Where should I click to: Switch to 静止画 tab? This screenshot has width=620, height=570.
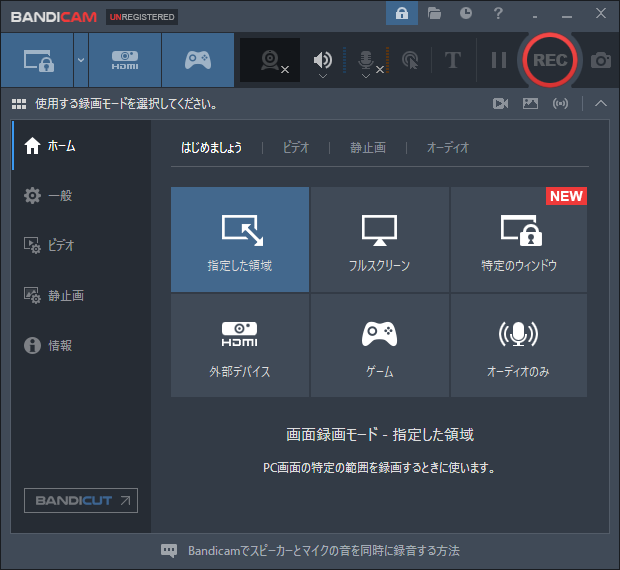pos(368,148)
